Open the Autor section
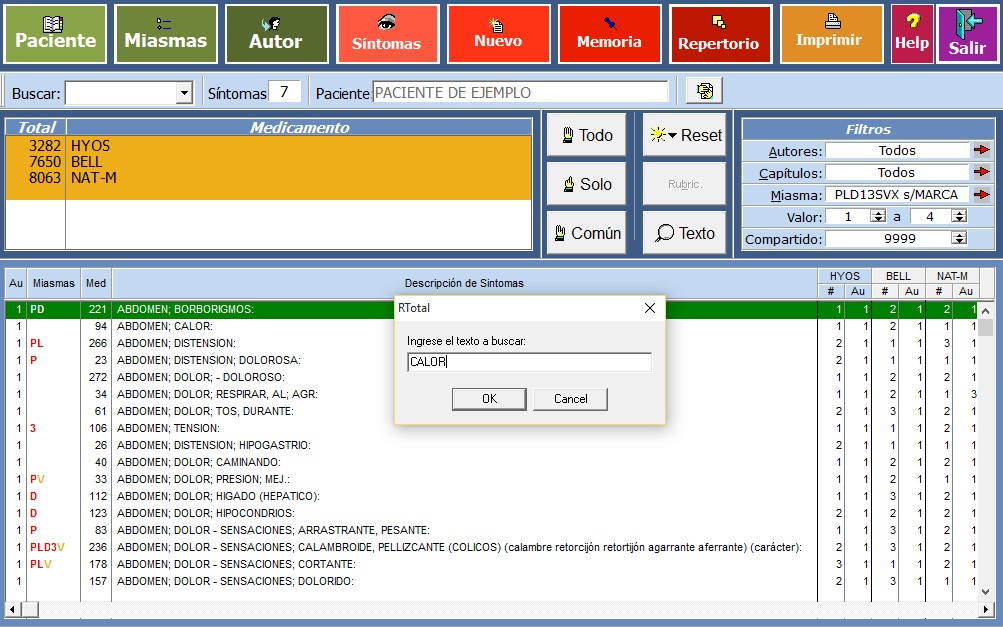Image resolution: width=1003 pixels, height=627 pixels. click(x=276, y=34)
